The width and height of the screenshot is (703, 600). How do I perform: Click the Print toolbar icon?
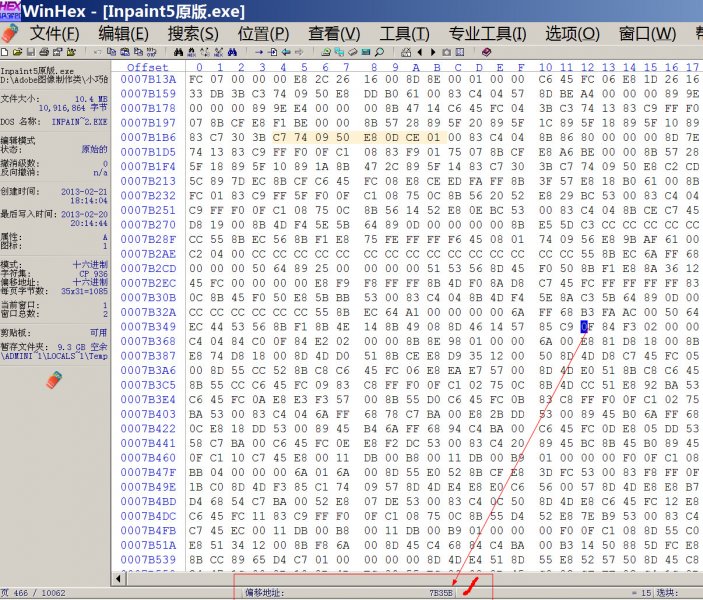[x=44, y=52]
